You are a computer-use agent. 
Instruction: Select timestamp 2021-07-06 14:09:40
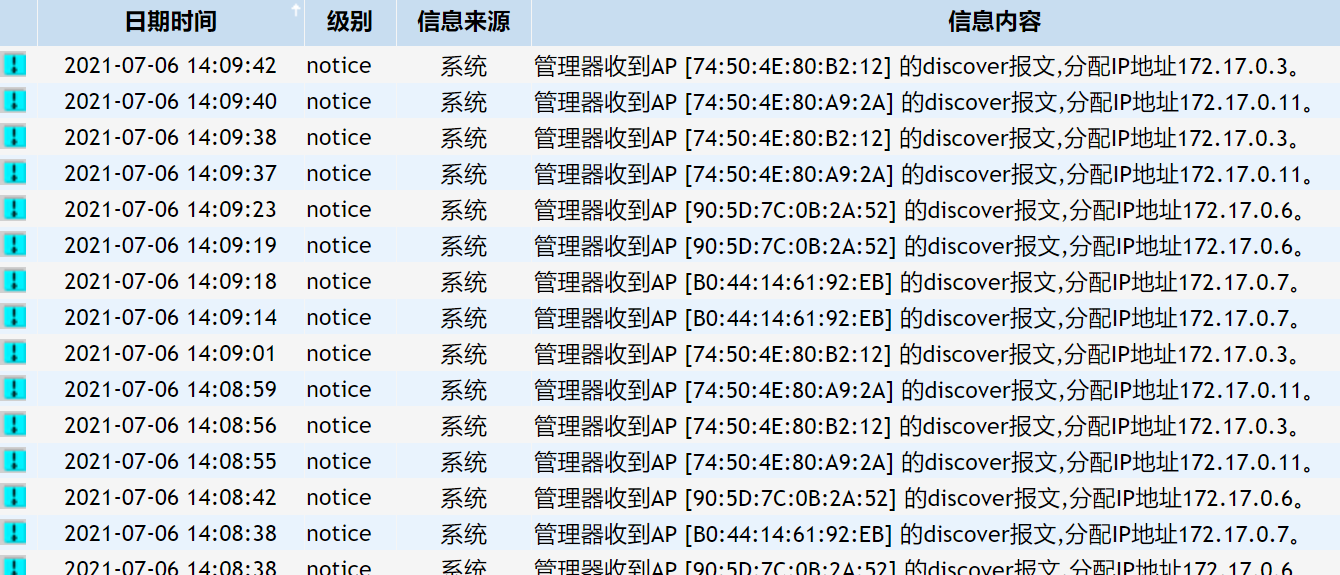(x=171, y=102)
